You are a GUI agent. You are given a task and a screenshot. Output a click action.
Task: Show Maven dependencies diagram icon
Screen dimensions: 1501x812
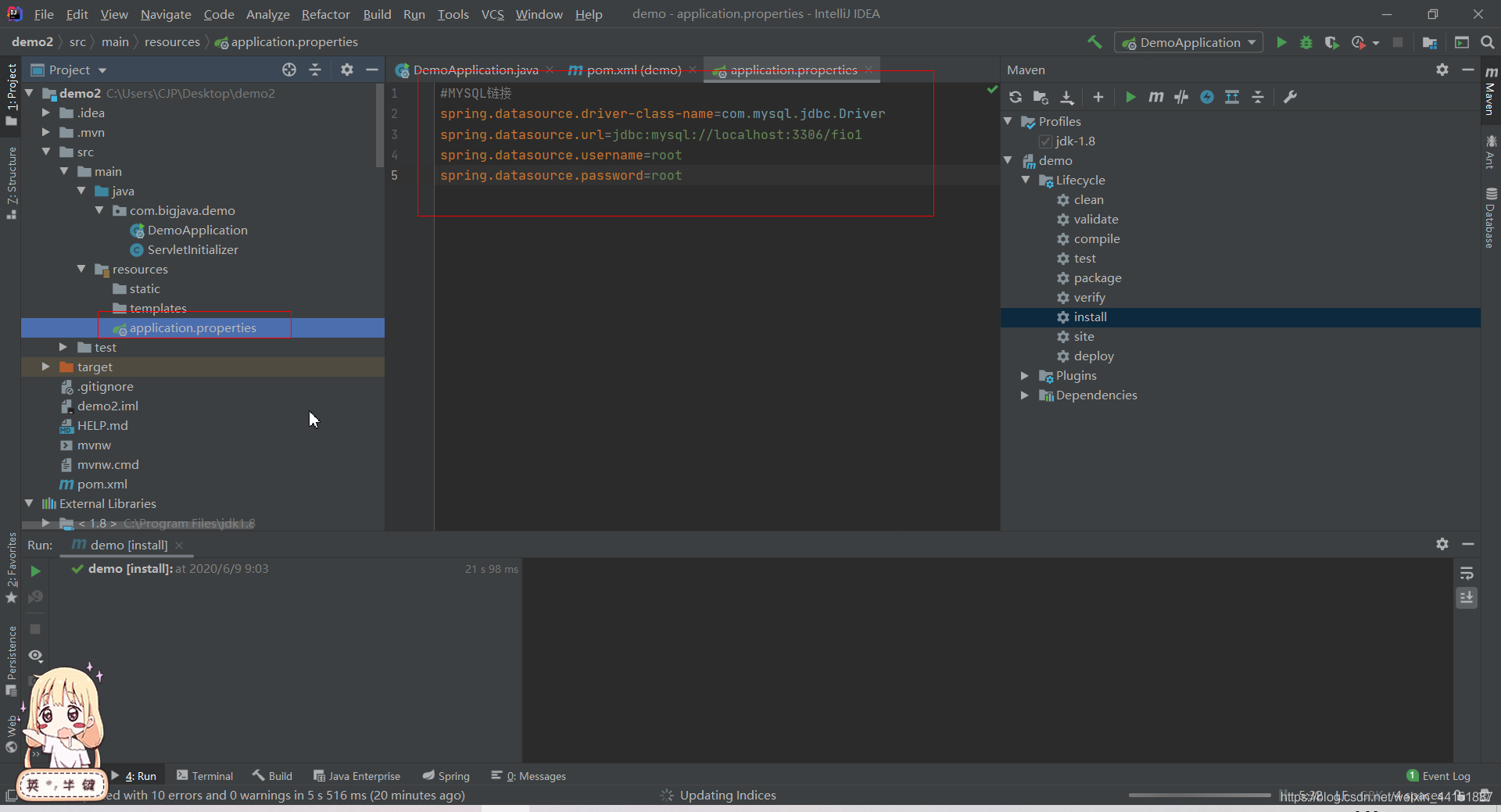coord(1232,97)
